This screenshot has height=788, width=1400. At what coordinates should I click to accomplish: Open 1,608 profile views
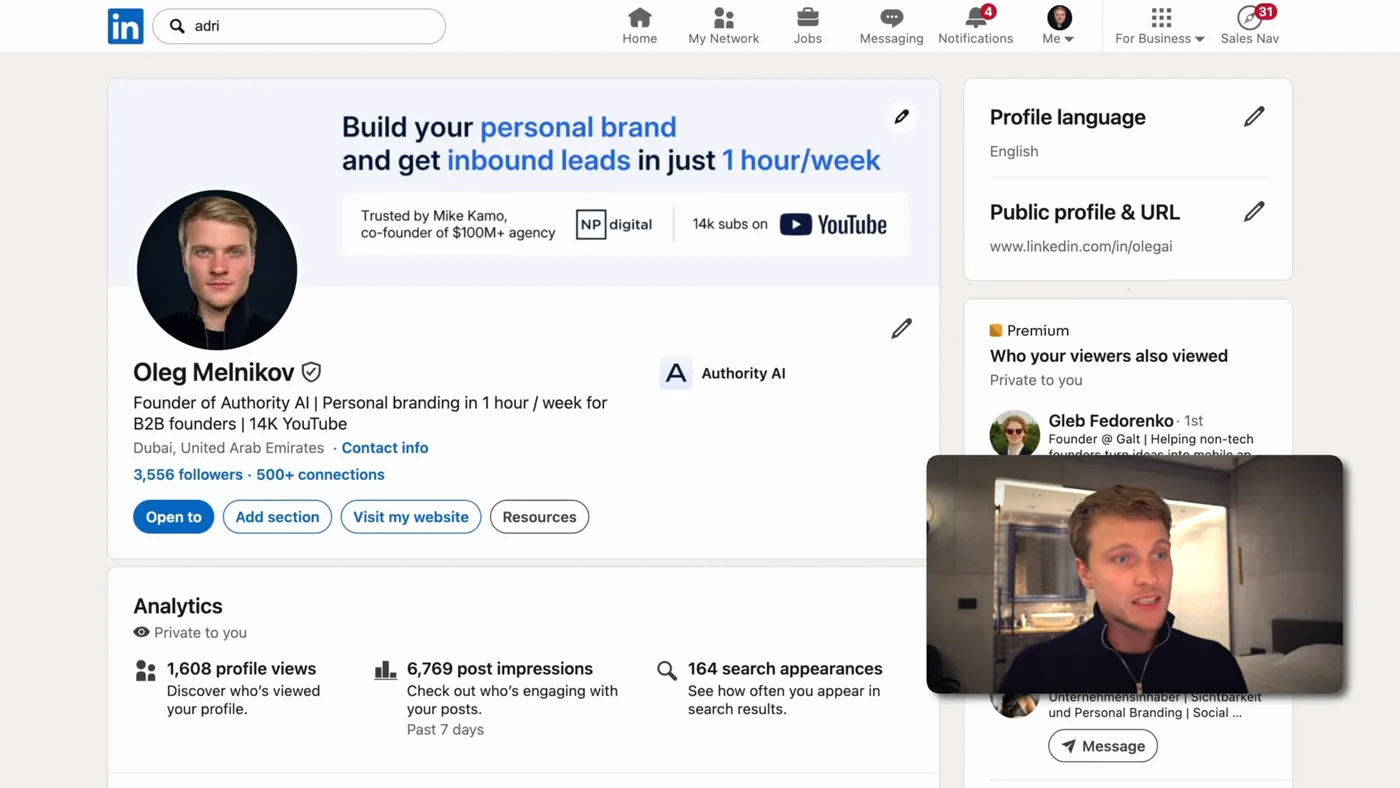tap(241, 669)
